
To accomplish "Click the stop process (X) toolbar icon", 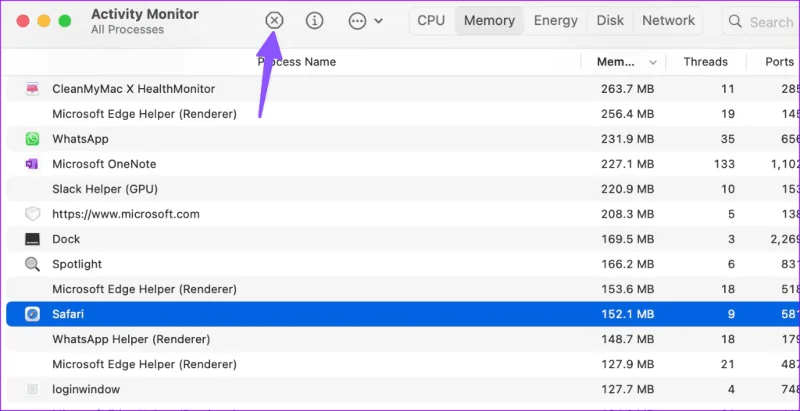I will [274, 21].
